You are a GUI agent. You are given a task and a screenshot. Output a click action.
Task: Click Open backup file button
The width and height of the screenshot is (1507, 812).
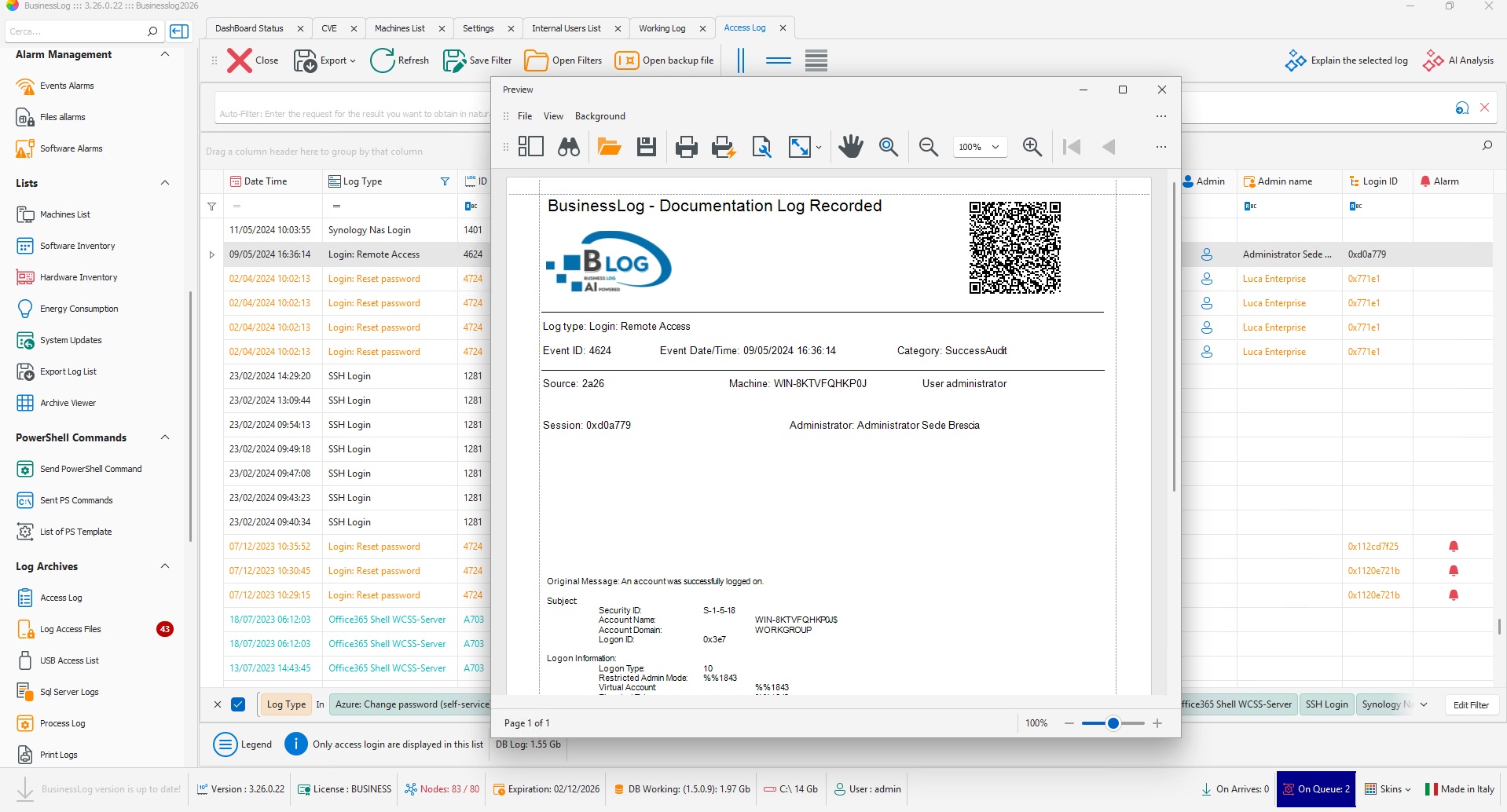[665, 60]
